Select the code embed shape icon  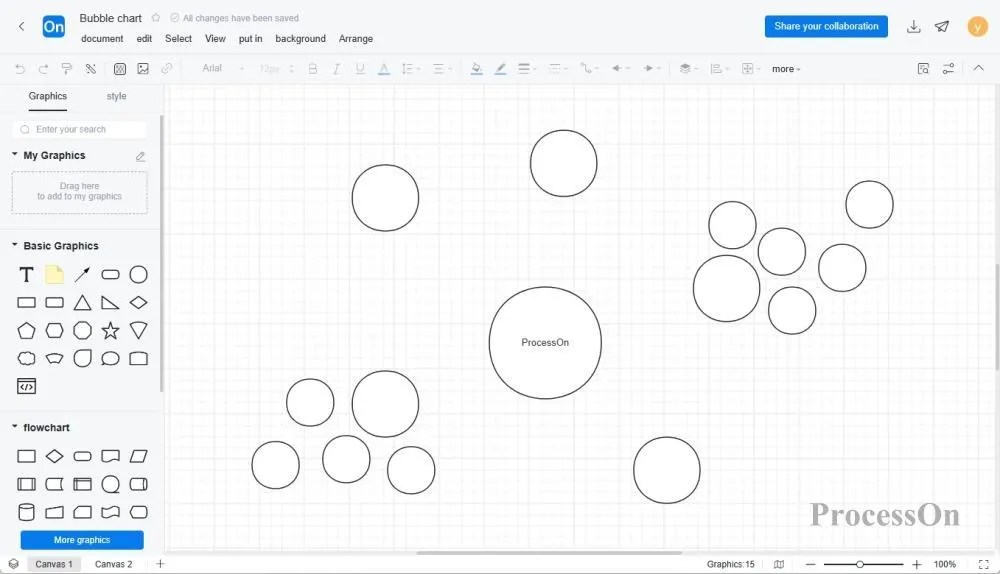coord(26,386)
